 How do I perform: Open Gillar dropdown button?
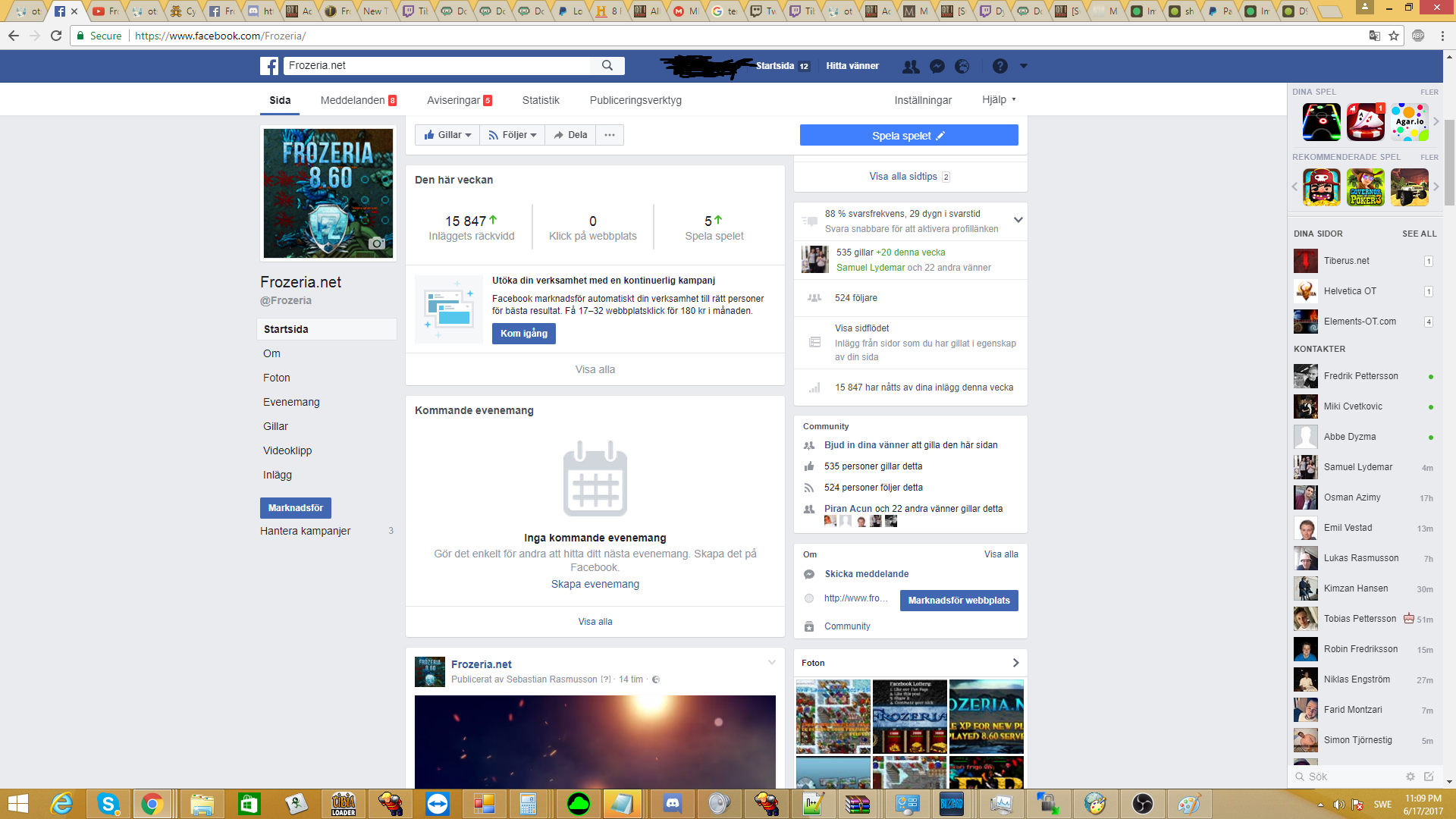(447, 135)
